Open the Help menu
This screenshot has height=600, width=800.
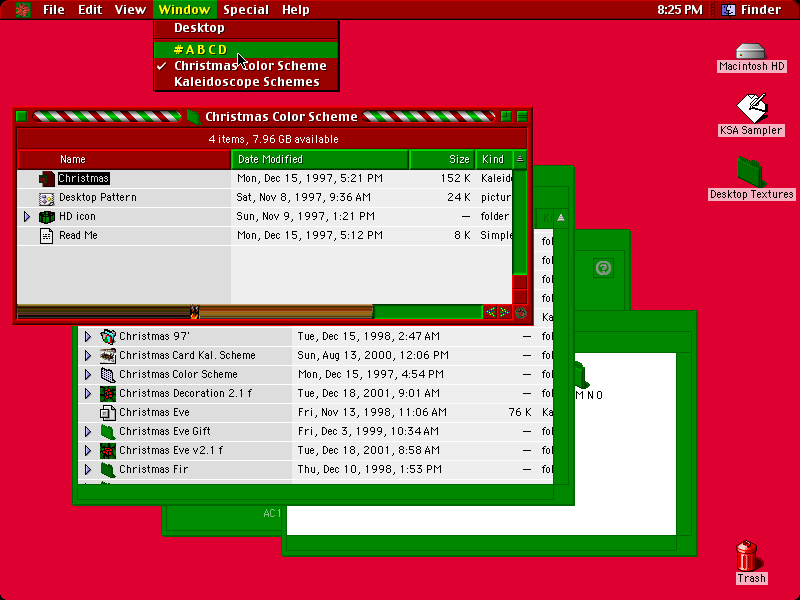click(295, 10)
